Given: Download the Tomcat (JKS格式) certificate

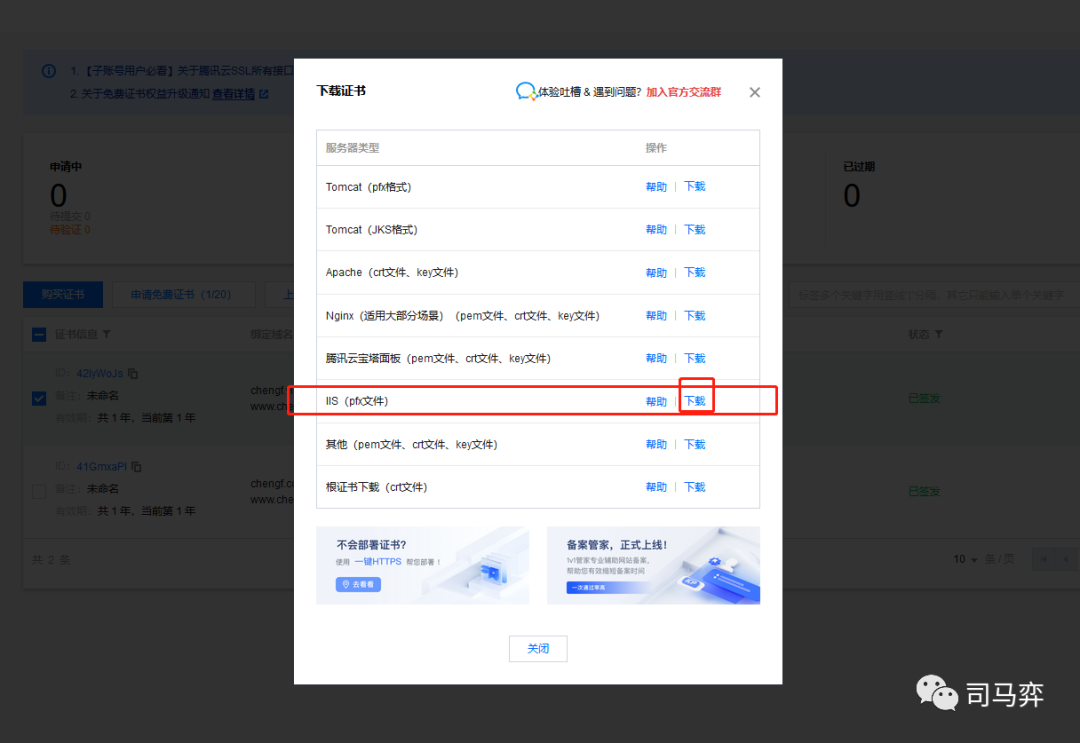Looking at the screenshot, I should 694,229.
